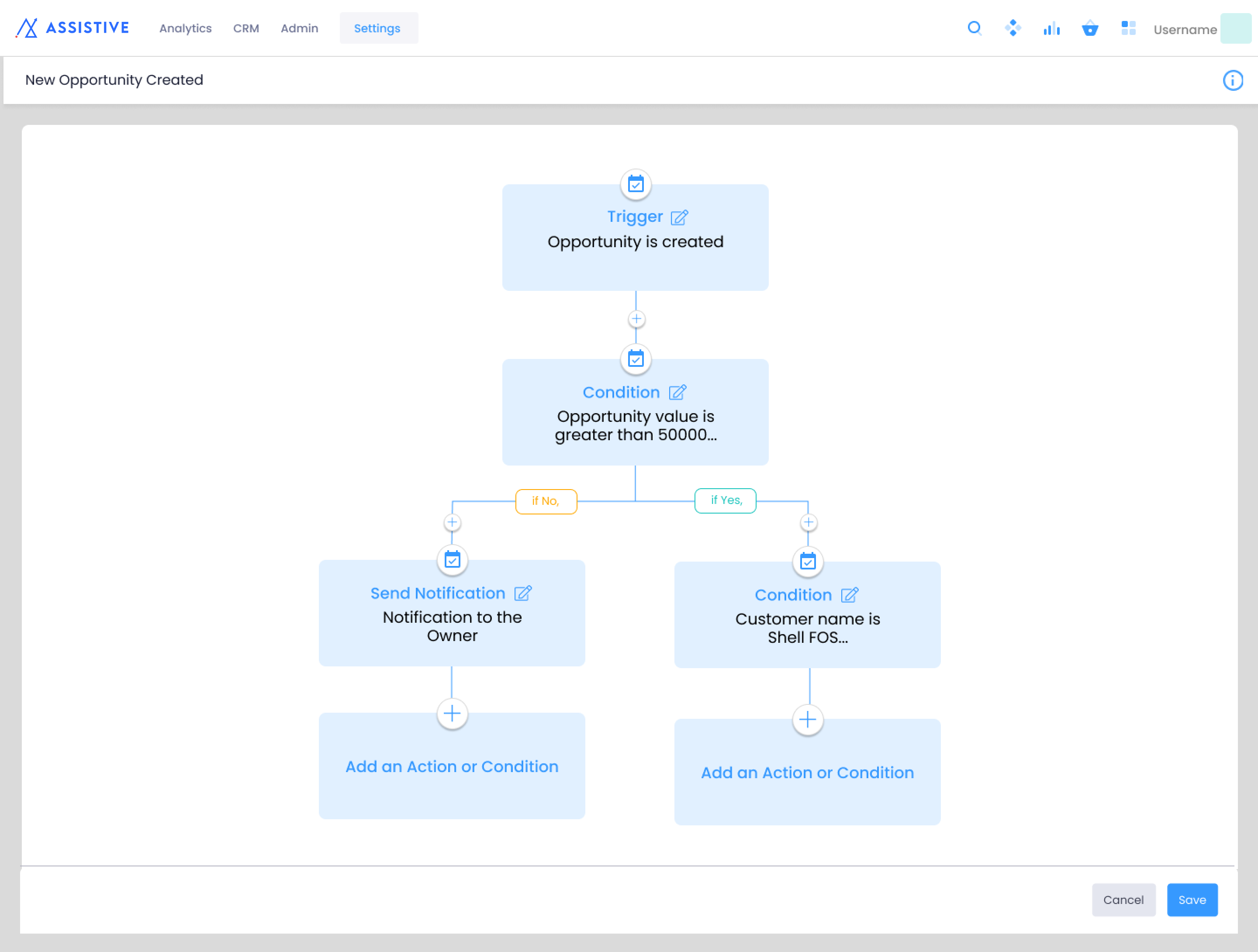Click left Add an Action or Condition

[x=452, y=766]
